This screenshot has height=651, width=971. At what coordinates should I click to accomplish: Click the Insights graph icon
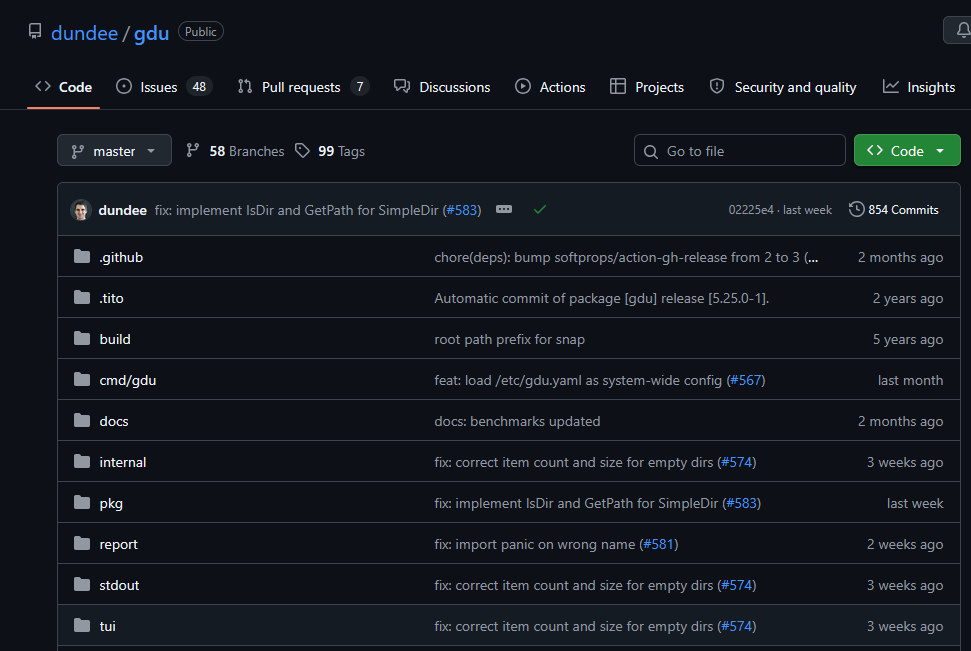[890, 87]
